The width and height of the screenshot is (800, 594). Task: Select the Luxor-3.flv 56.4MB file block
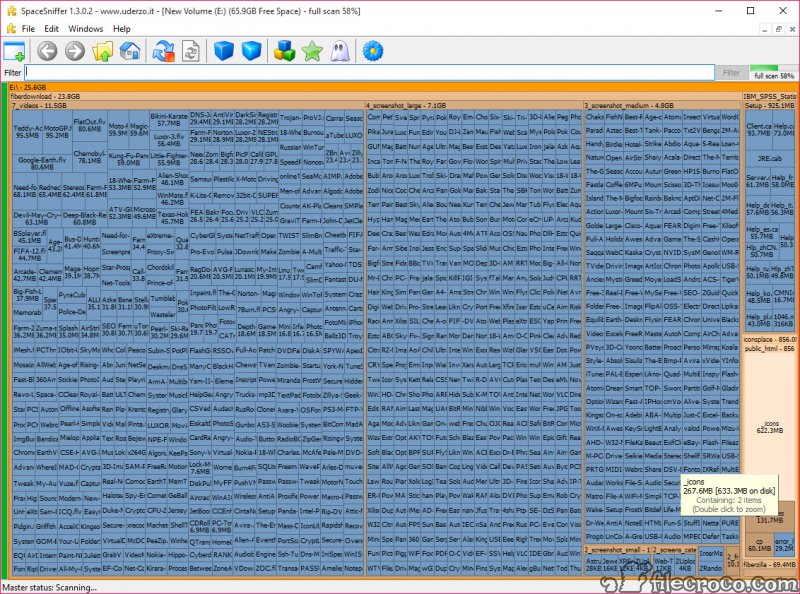[169, 140]
